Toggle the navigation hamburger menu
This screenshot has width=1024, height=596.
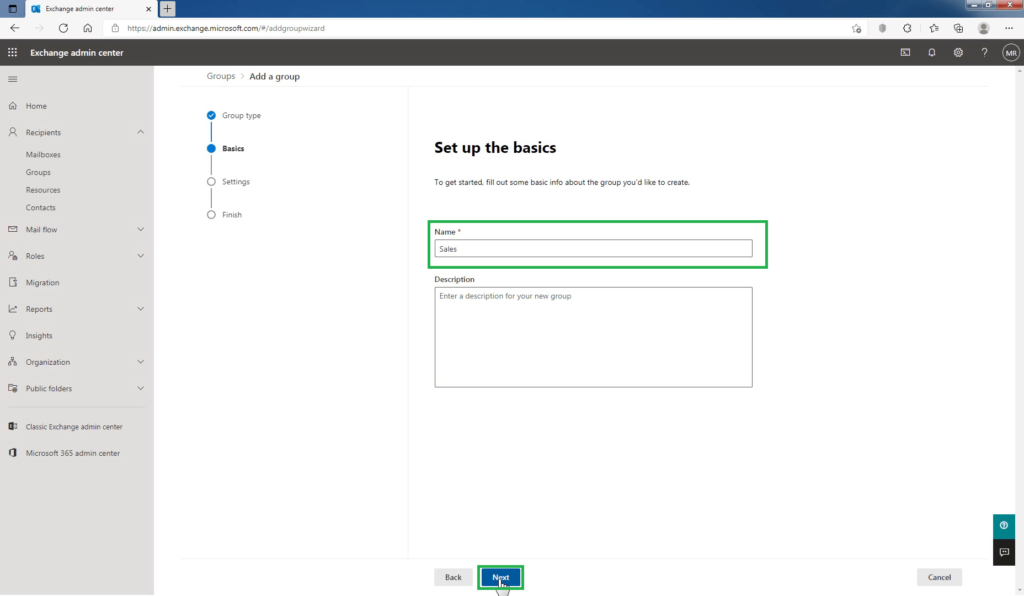point(12,79)
